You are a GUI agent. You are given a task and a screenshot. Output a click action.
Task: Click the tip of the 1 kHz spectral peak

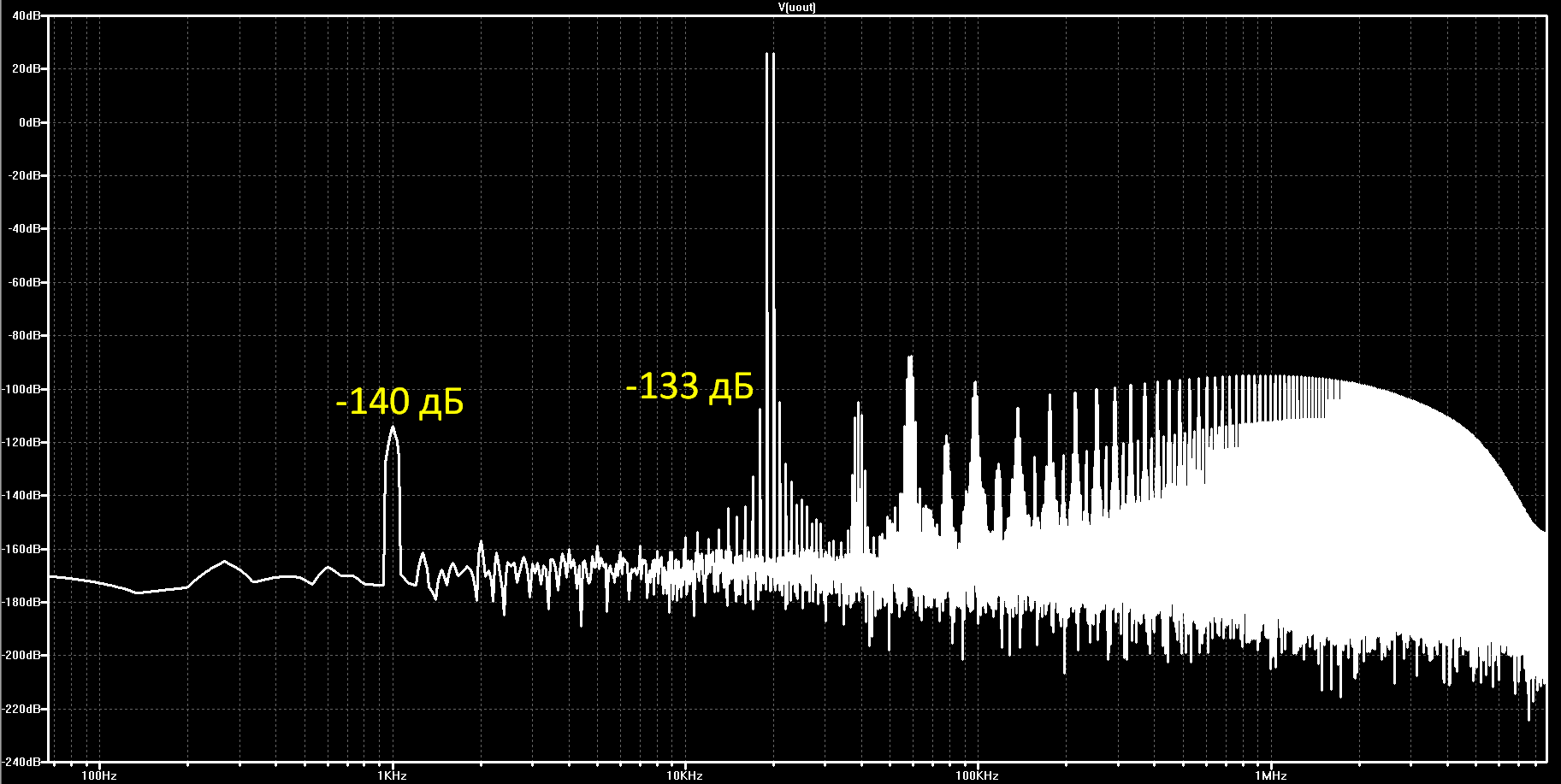point(393,427)
